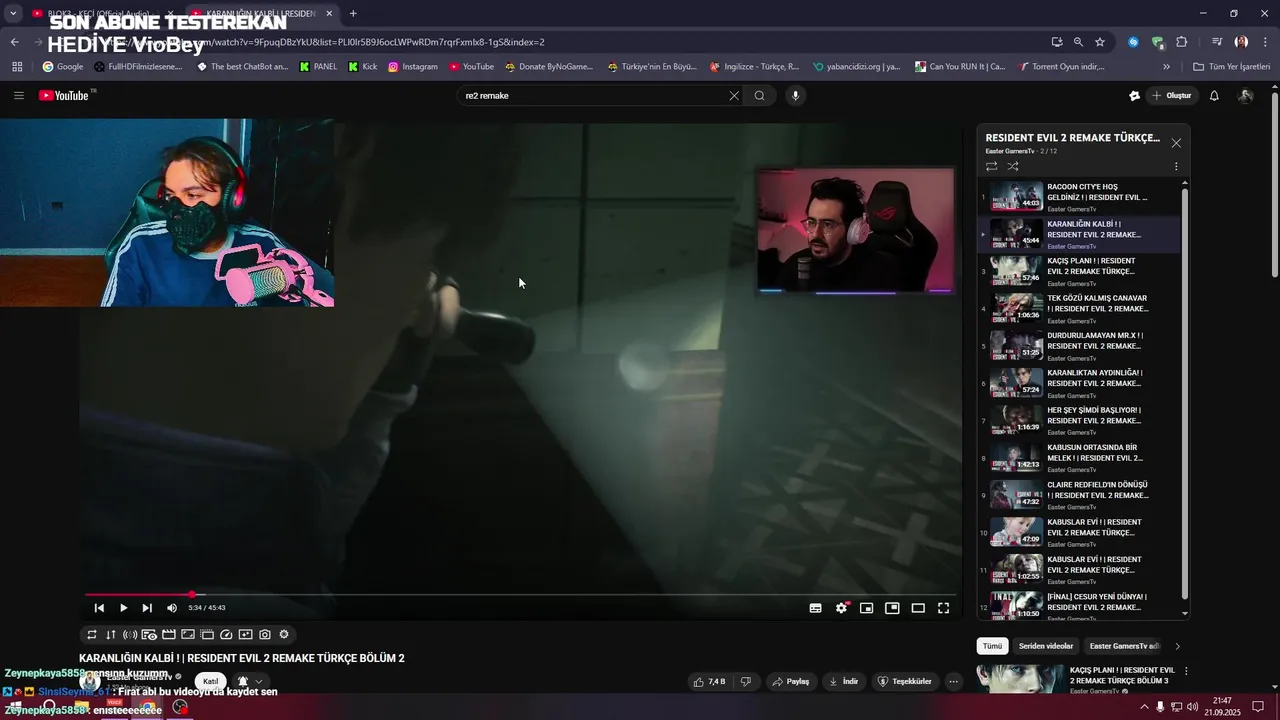
Task: Play TEK GÖZÜ KALMIŞ CANAVAR video
Action: [1079, 308]
